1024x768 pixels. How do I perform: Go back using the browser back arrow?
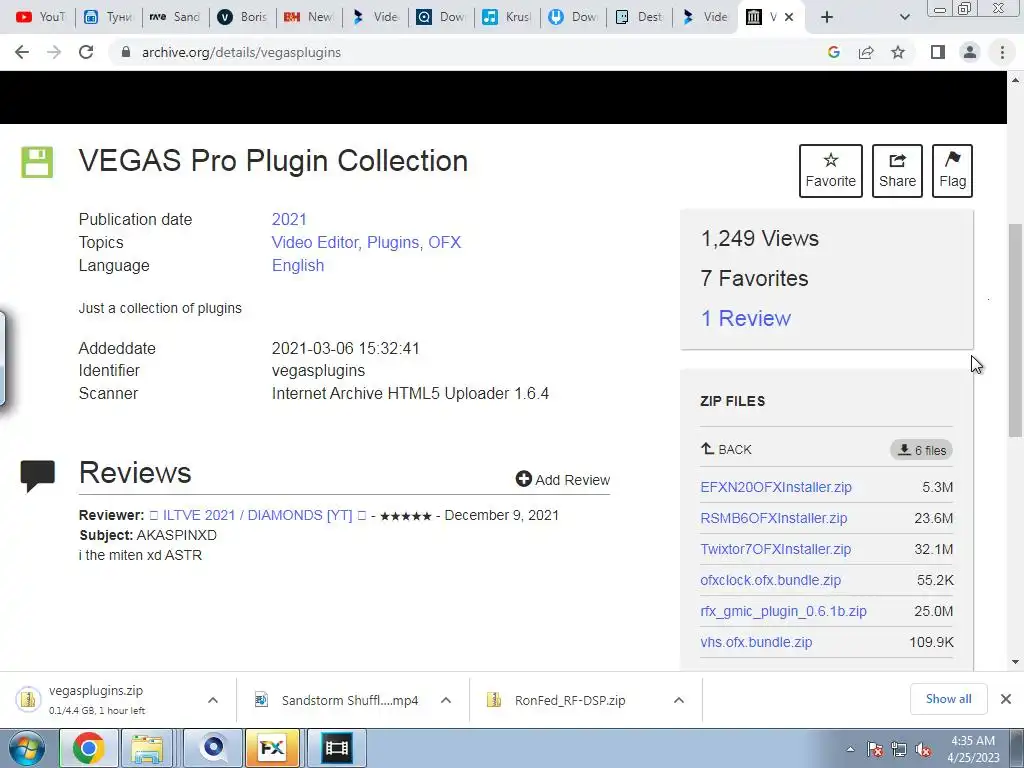tap(22, 52)
